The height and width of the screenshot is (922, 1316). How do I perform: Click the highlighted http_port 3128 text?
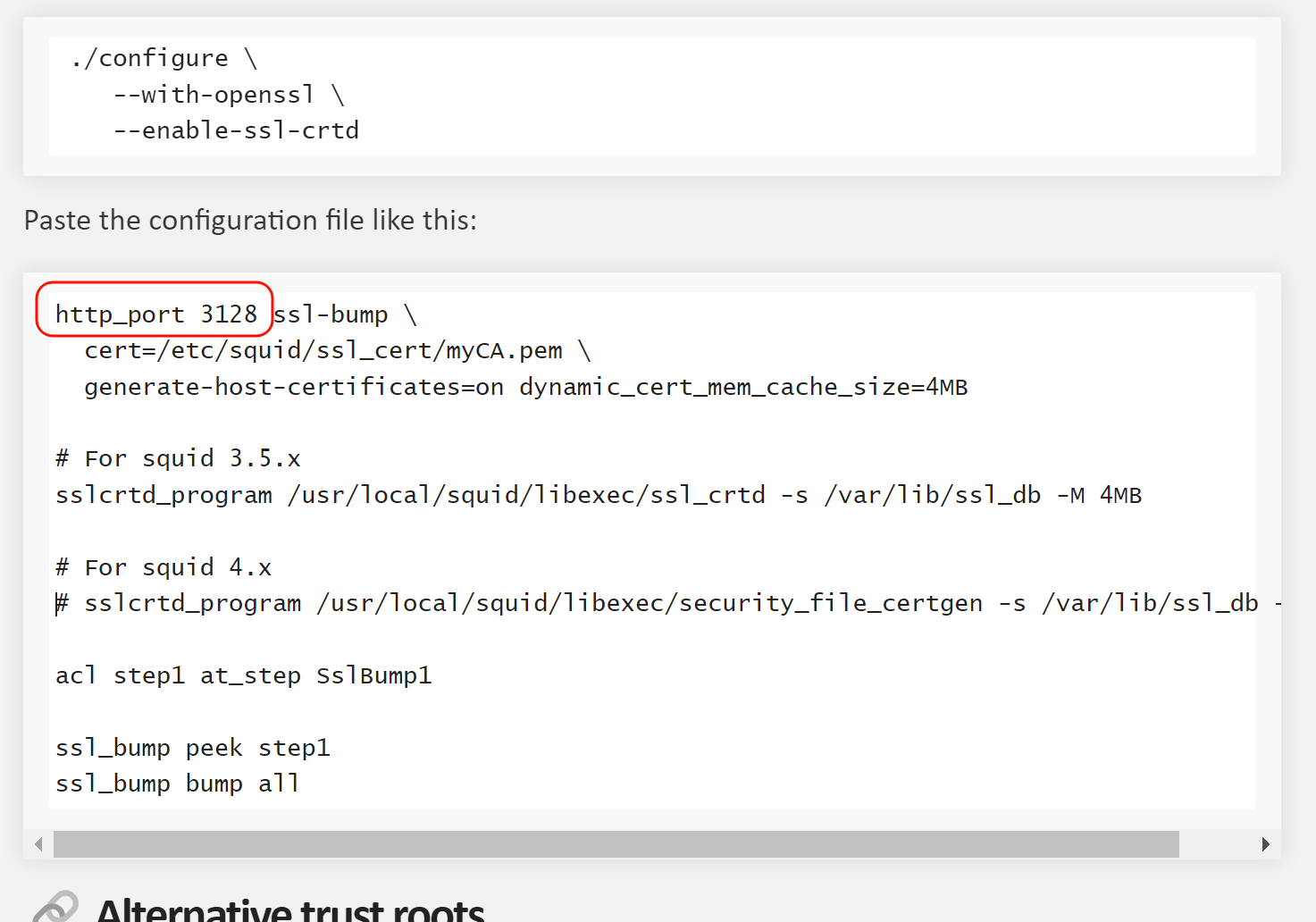pyautogui.click(x=155, y=314)
